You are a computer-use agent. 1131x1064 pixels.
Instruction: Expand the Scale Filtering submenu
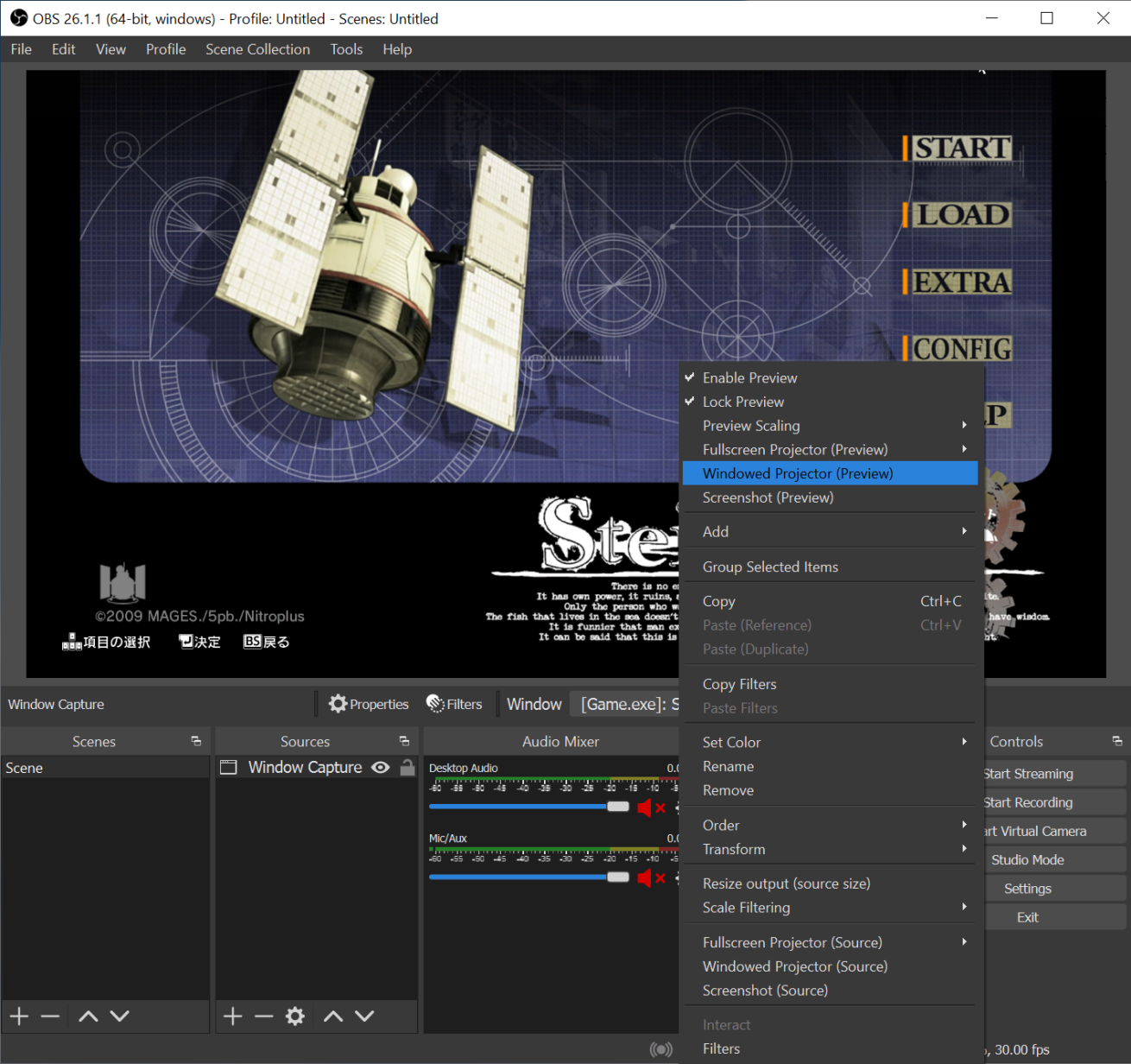830,908
